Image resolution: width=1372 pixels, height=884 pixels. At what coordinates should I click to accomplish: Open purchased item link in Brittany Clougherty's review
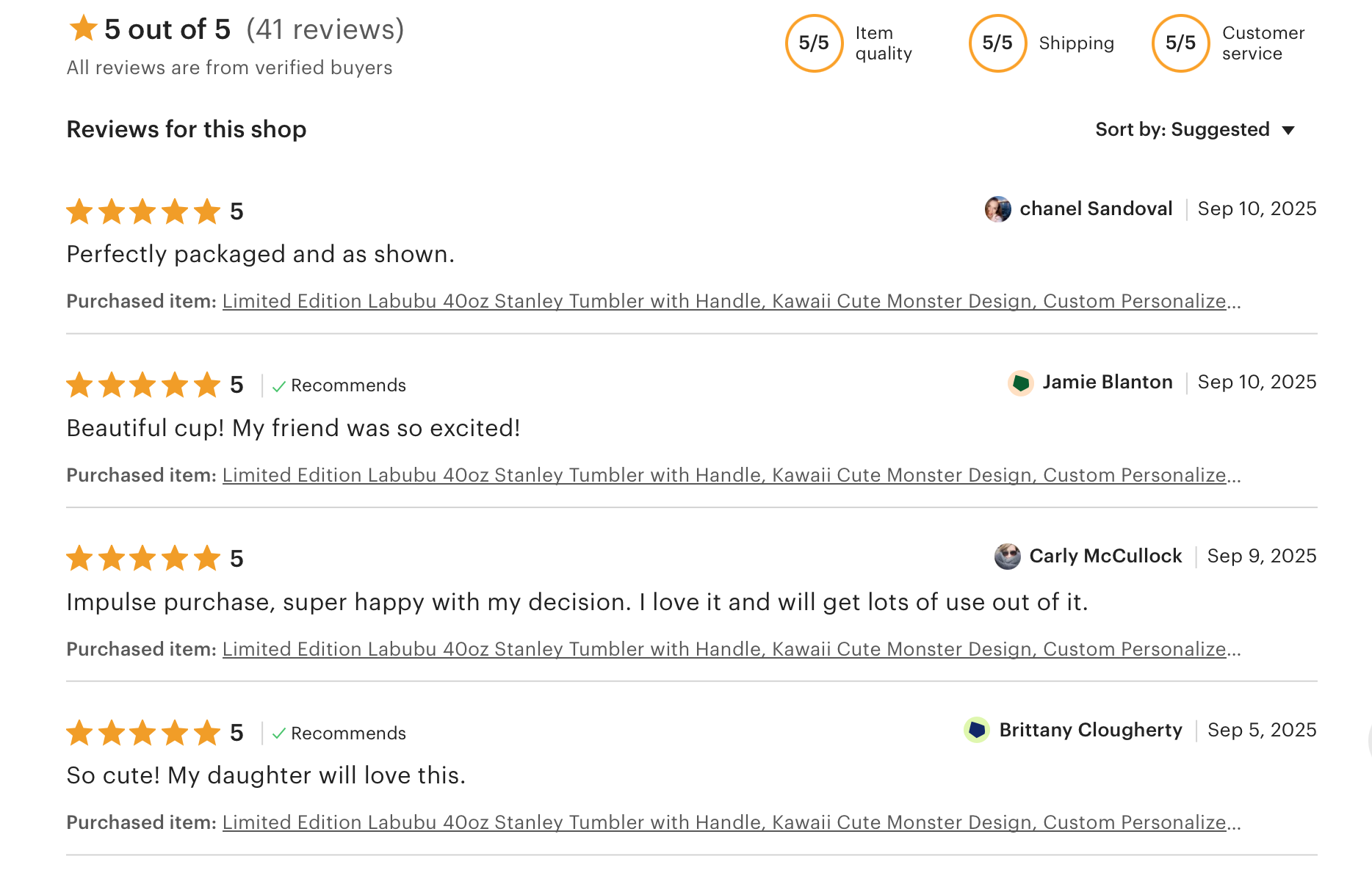point(731,823)
